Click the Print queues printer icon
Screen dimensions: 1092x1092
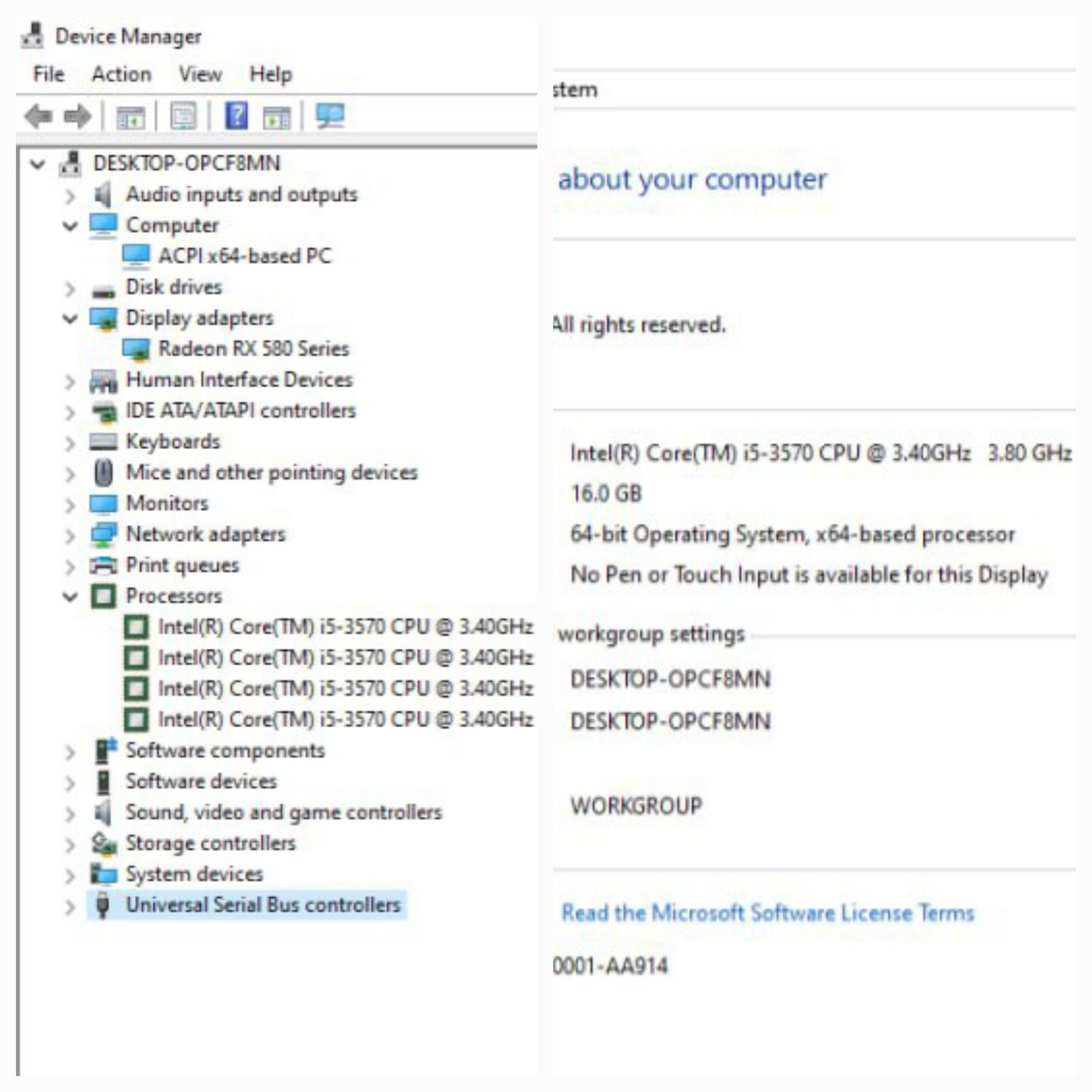pos(103,565)
